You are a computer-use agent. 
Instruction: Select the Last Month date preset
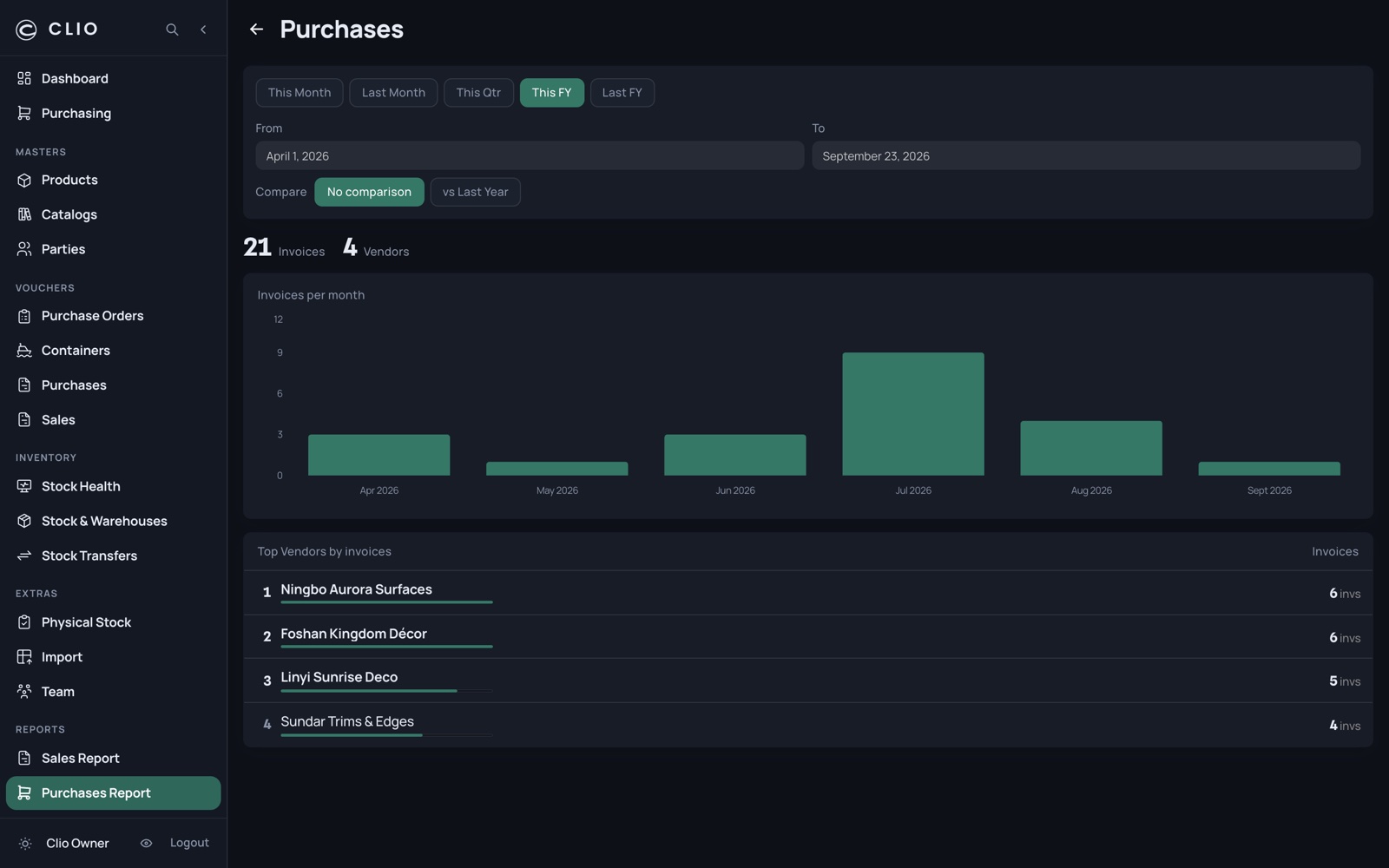click(x=393, y=93)
